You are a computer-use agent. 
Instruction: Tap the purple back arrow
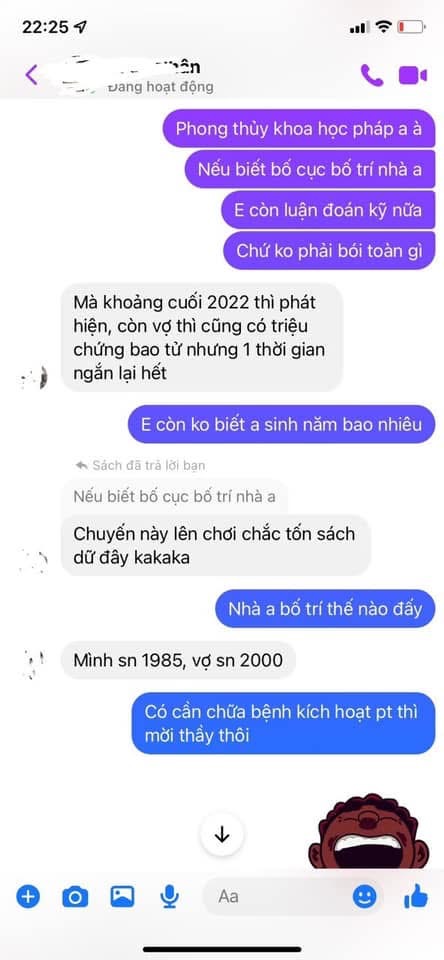pos(31,75)
